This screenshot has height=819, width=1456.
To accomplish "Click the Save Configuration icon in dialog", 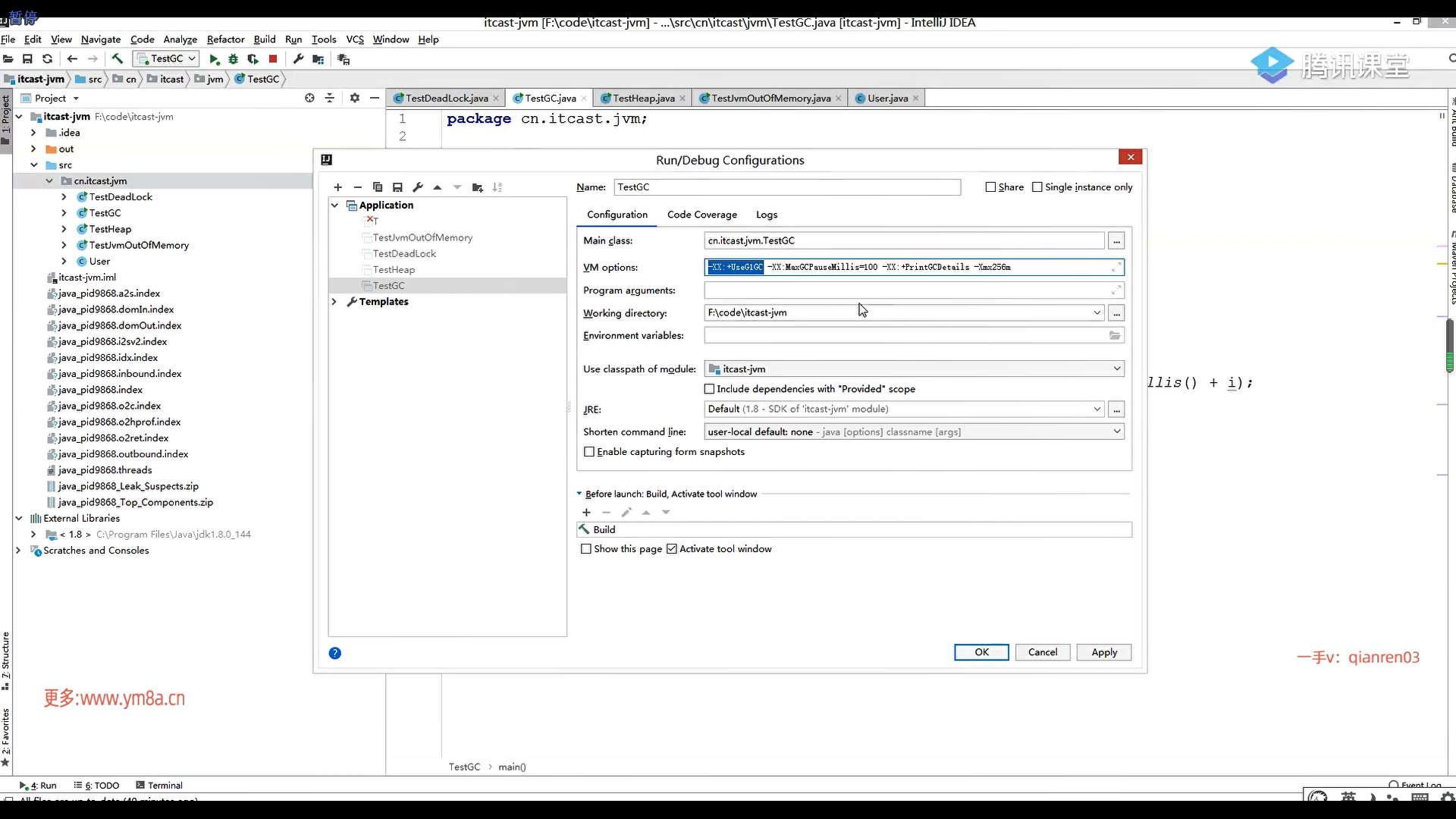I will 397,187.
